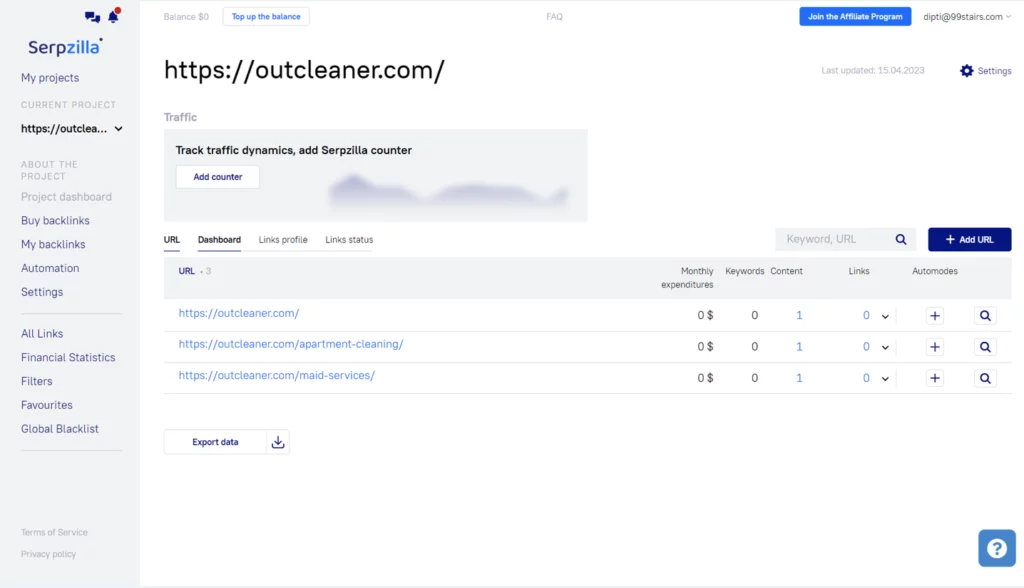The height and width of the screenshot is (588, 1024).
Task: Expand links chevron for the apartment-cleaning row
Action: pyautogui.click(x=885, y=348)
